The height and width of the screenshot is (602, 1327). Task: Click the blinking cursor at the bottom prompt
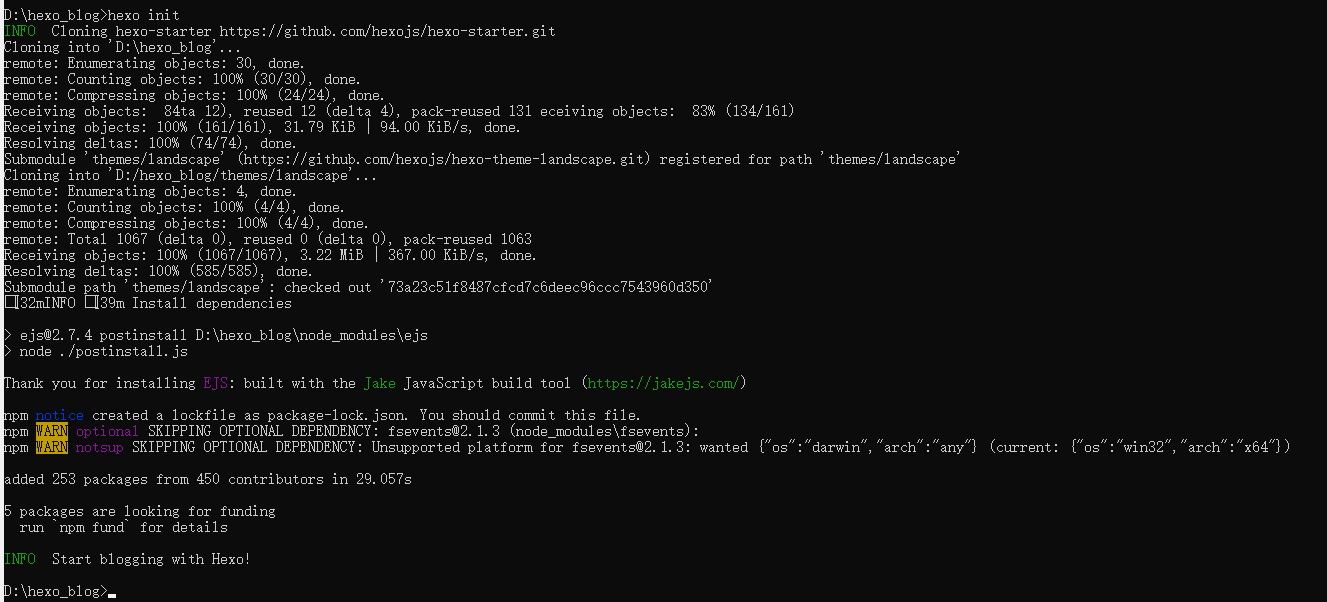click(112, 593)
